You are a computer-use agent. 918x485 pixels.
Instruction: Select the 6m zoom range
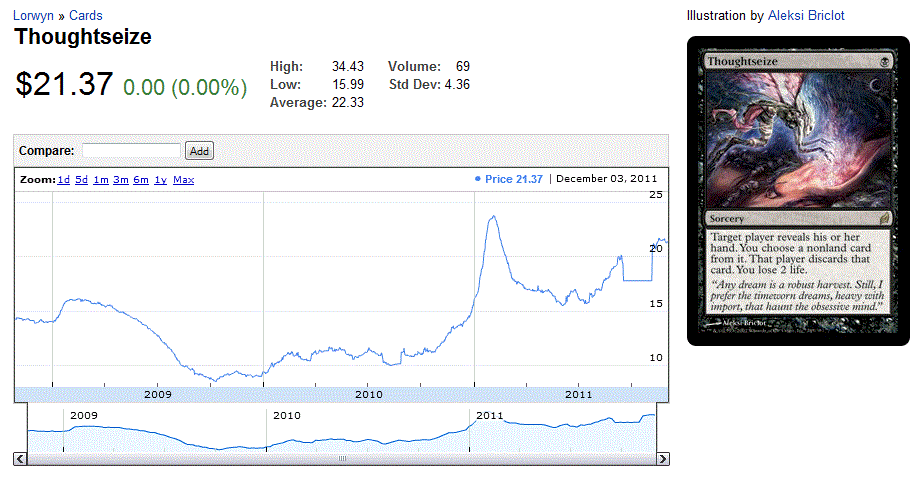(x=141, y=180)
